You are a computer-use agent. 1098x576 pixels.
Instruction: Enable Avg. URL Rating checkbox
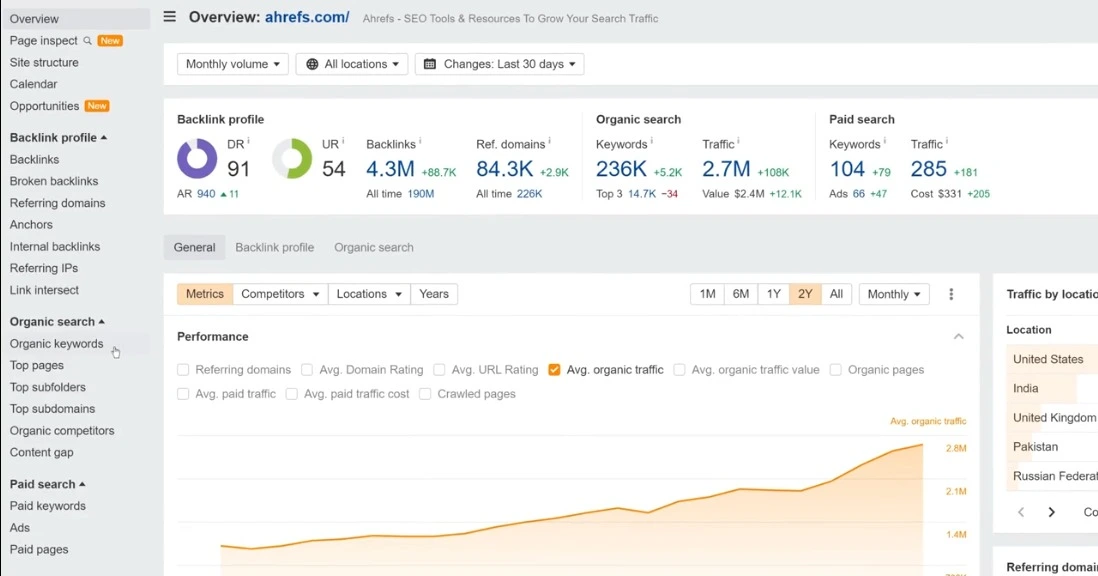439,370
